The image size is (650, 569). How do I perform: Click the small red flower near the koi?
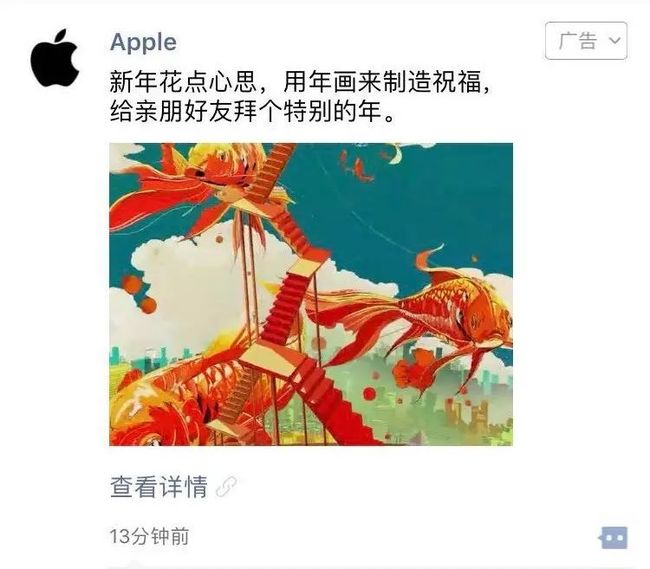tap(416, 369)
